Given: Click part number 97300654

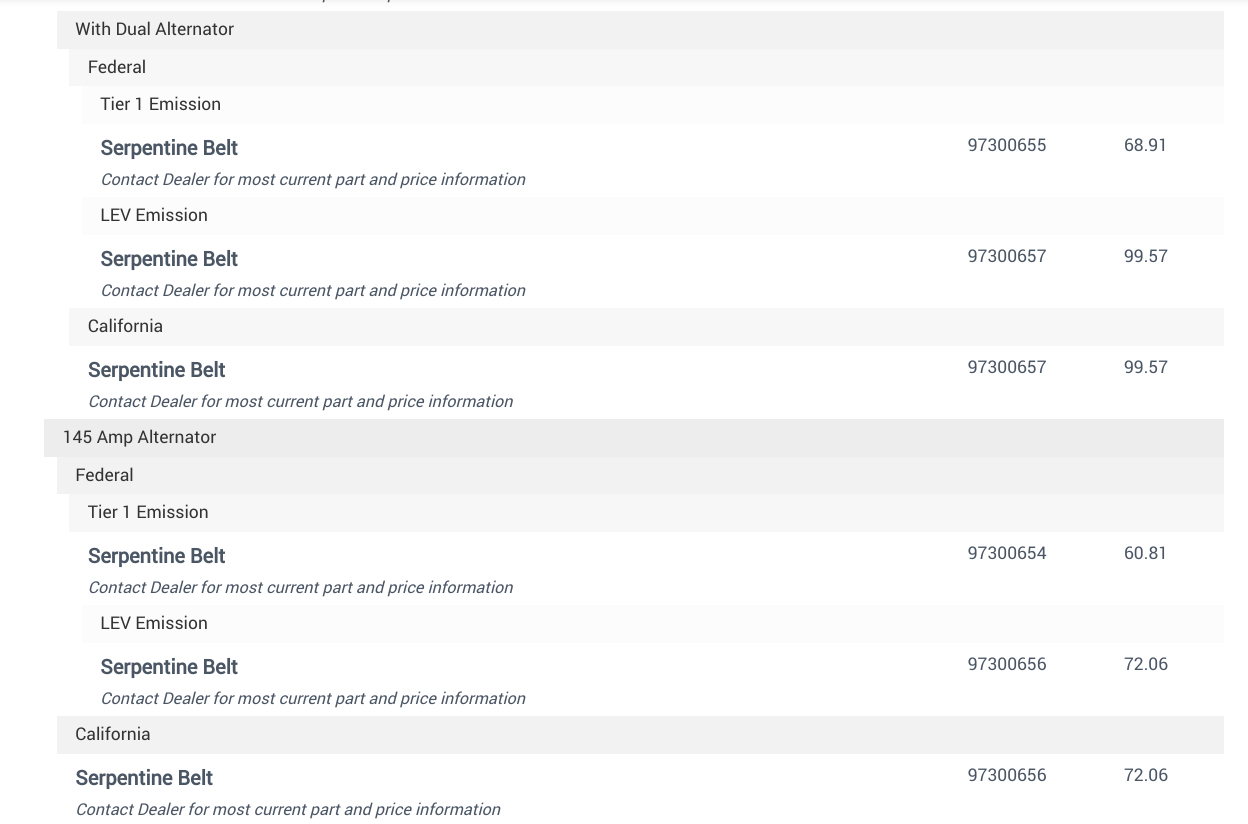Looking at the screenshot, I should (1006, 553).
